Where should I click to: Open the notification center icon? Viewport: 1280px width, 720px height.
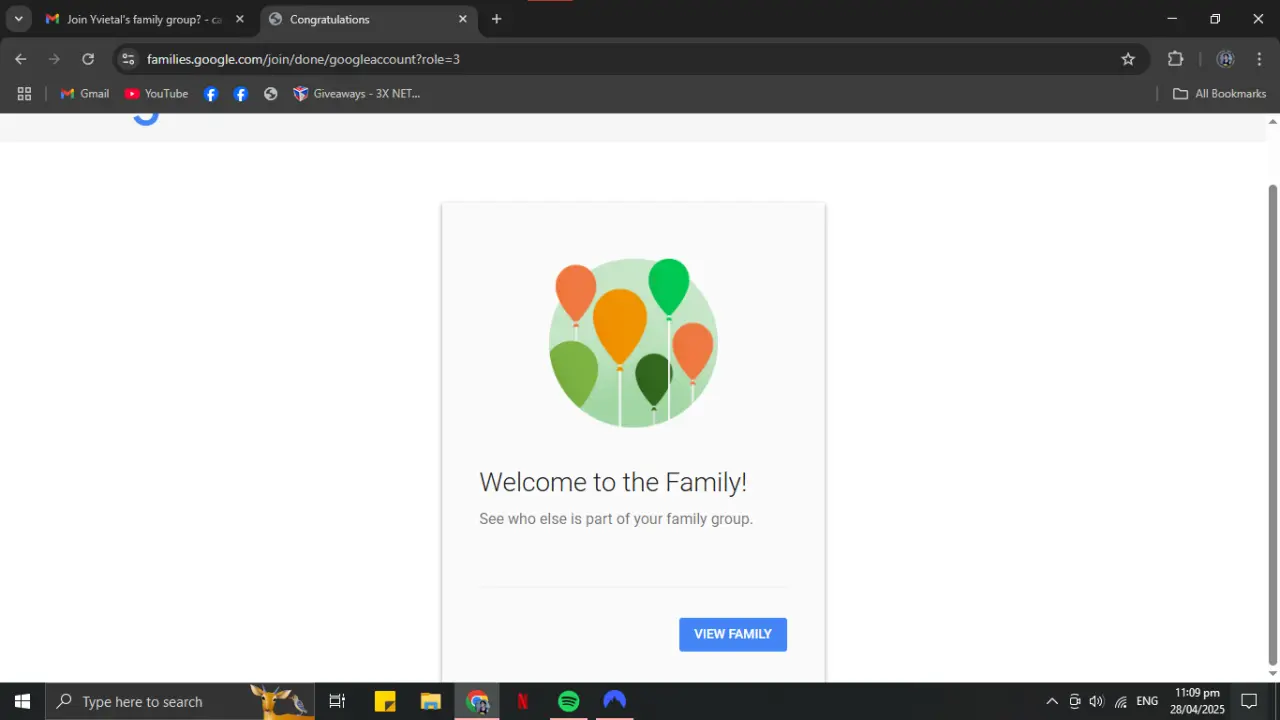[1249, 701]
